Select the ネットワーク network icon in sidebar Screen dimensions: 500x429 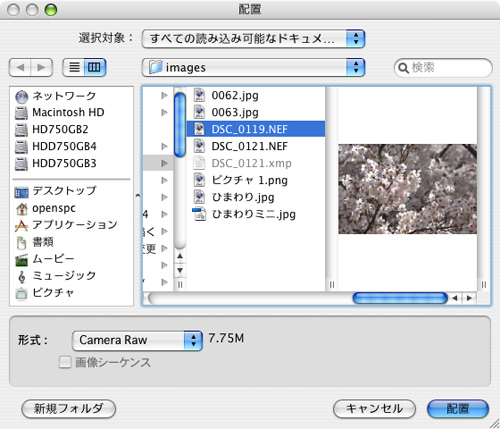click(x=21, y=96)
